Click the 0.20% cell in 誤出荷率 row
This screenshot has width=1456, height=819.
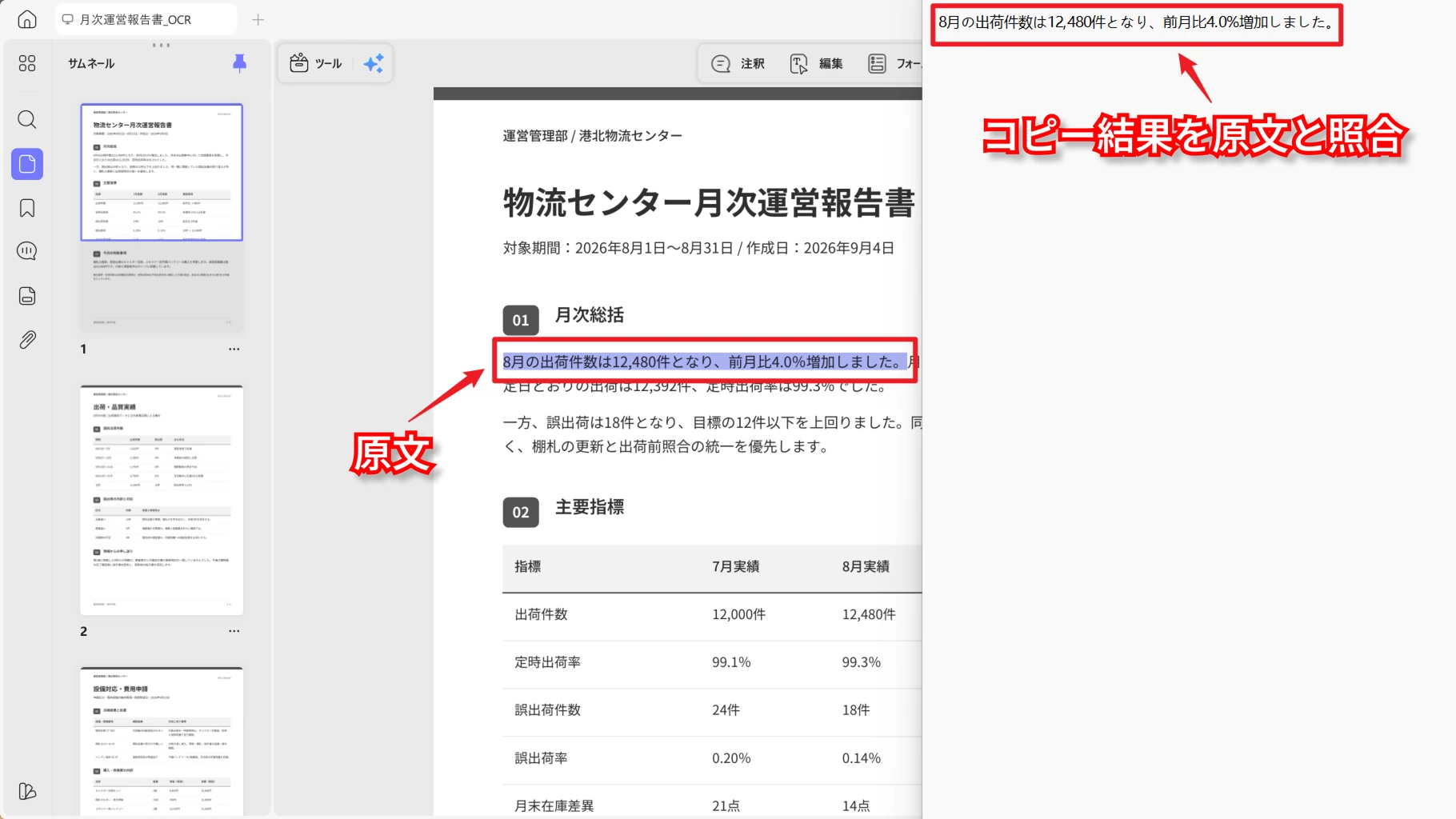[731, 758]
